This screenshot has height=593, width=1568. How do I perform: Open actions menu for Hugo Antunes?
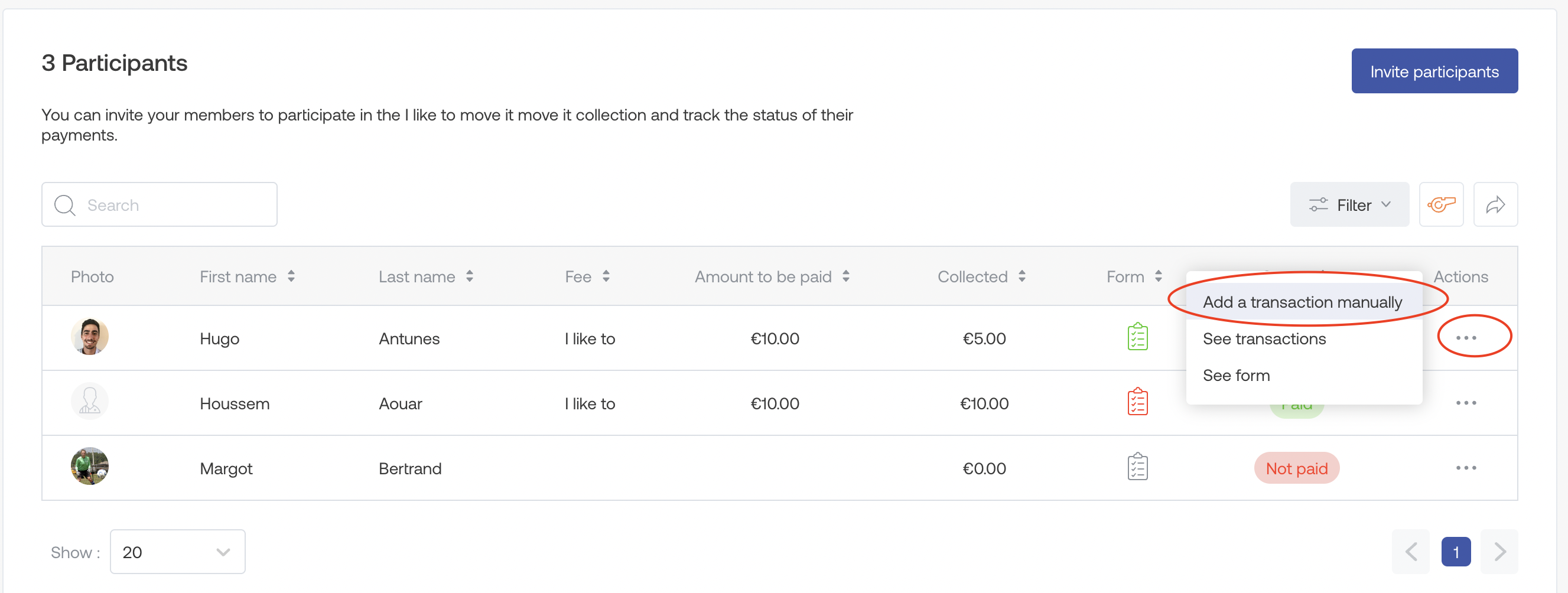point(1466,338)
